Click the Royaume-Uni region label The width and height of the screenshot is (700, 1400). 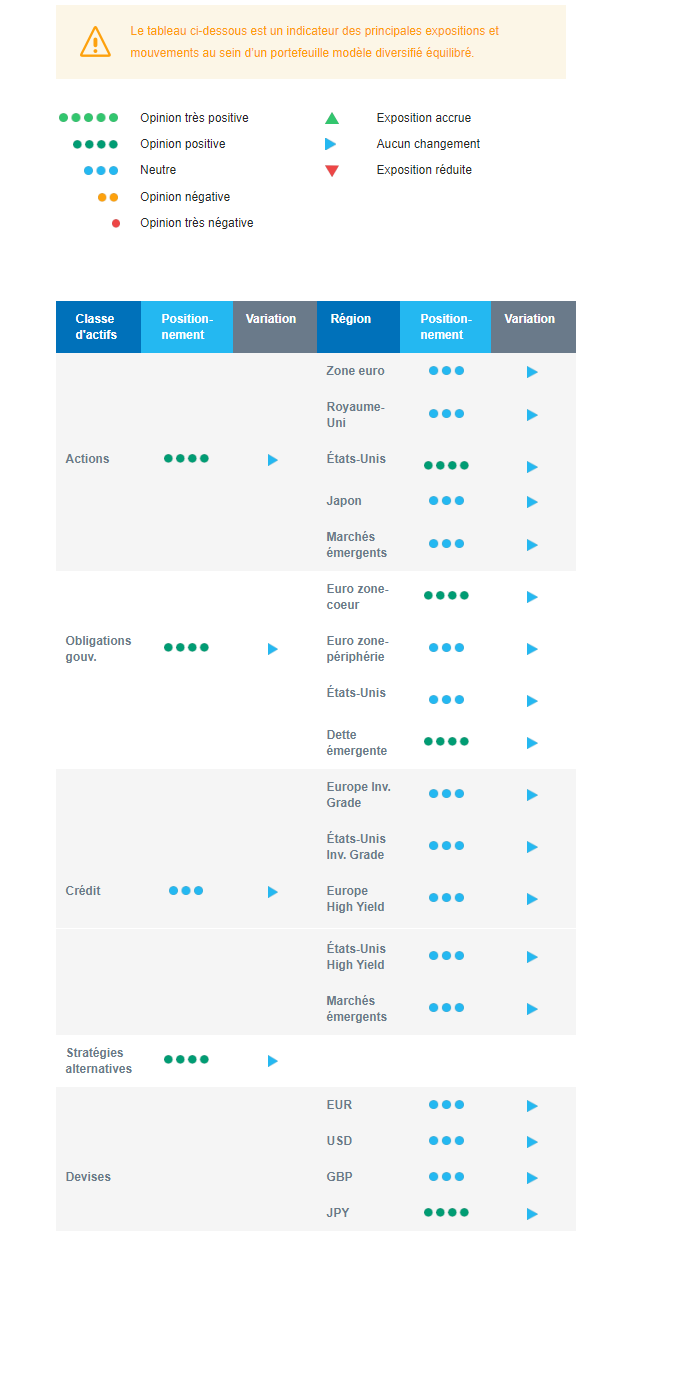tap(355, 415)
